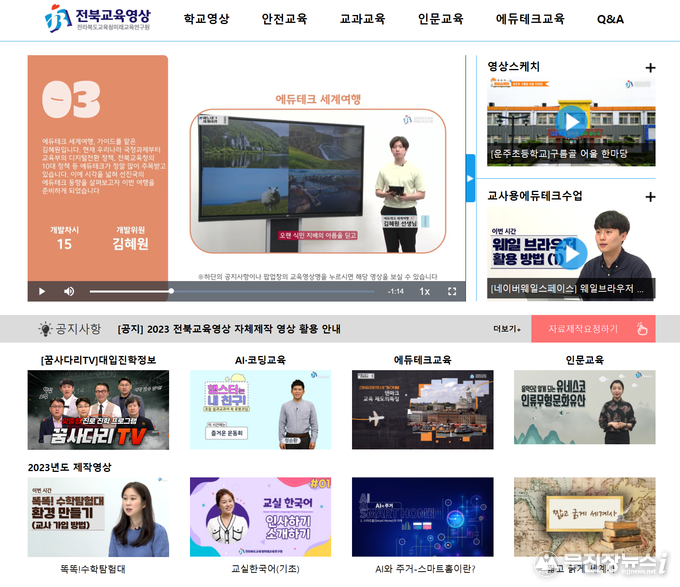The height and width of the screenshot is (587, 680).
Task: Click the 교사용에듀테크수업 section title
Action: (535, 196)
